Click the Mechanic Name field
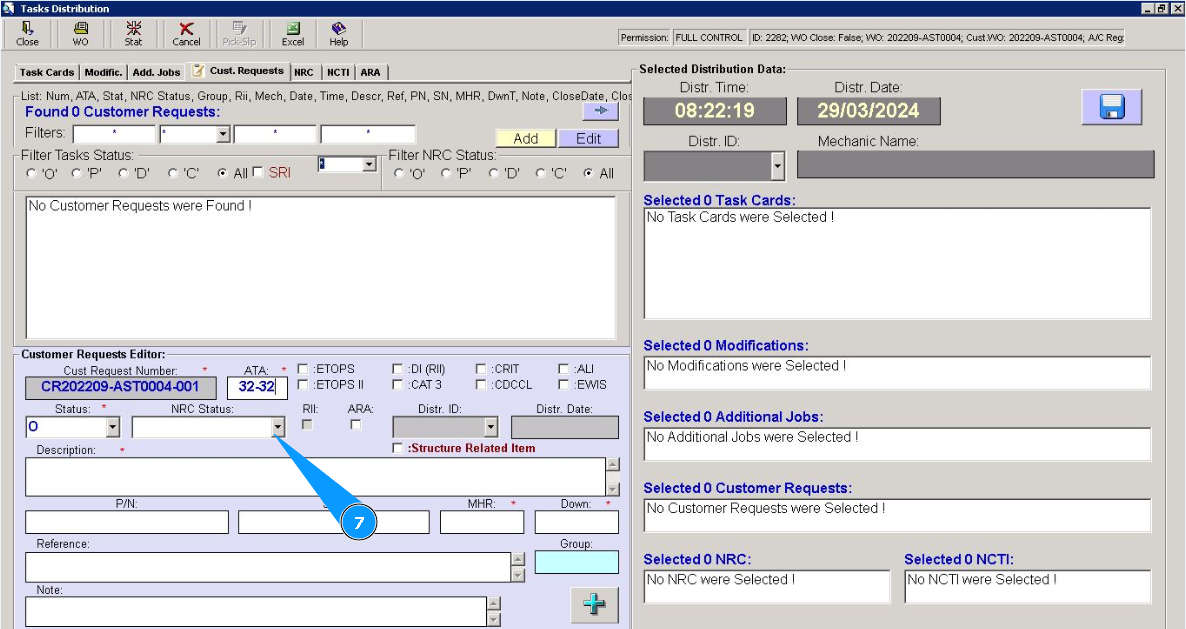 pyautogui.click(x=976, y=165)
